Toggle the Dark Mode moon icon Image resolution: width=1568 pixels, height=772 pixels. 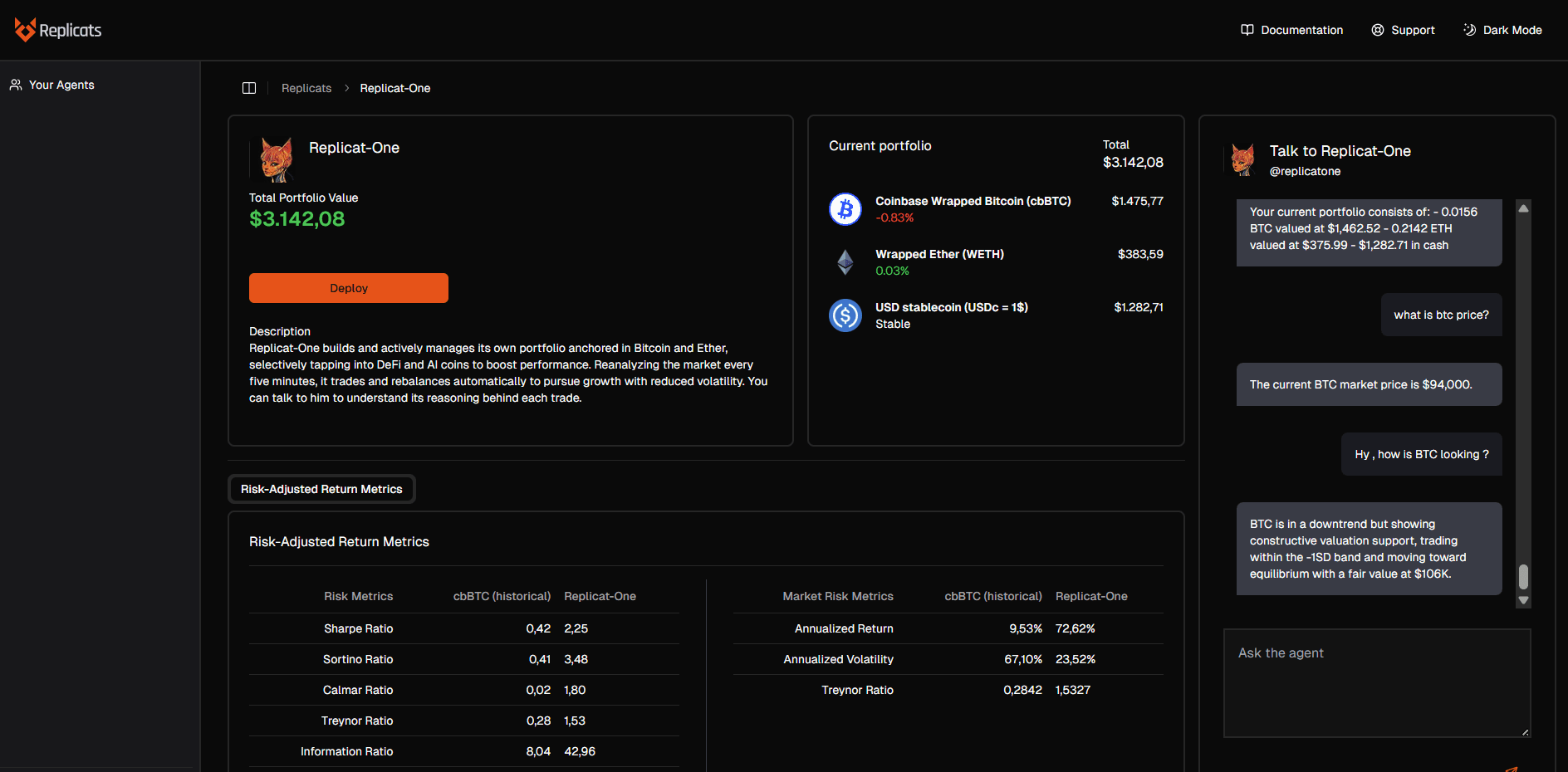coord(1469,30)
